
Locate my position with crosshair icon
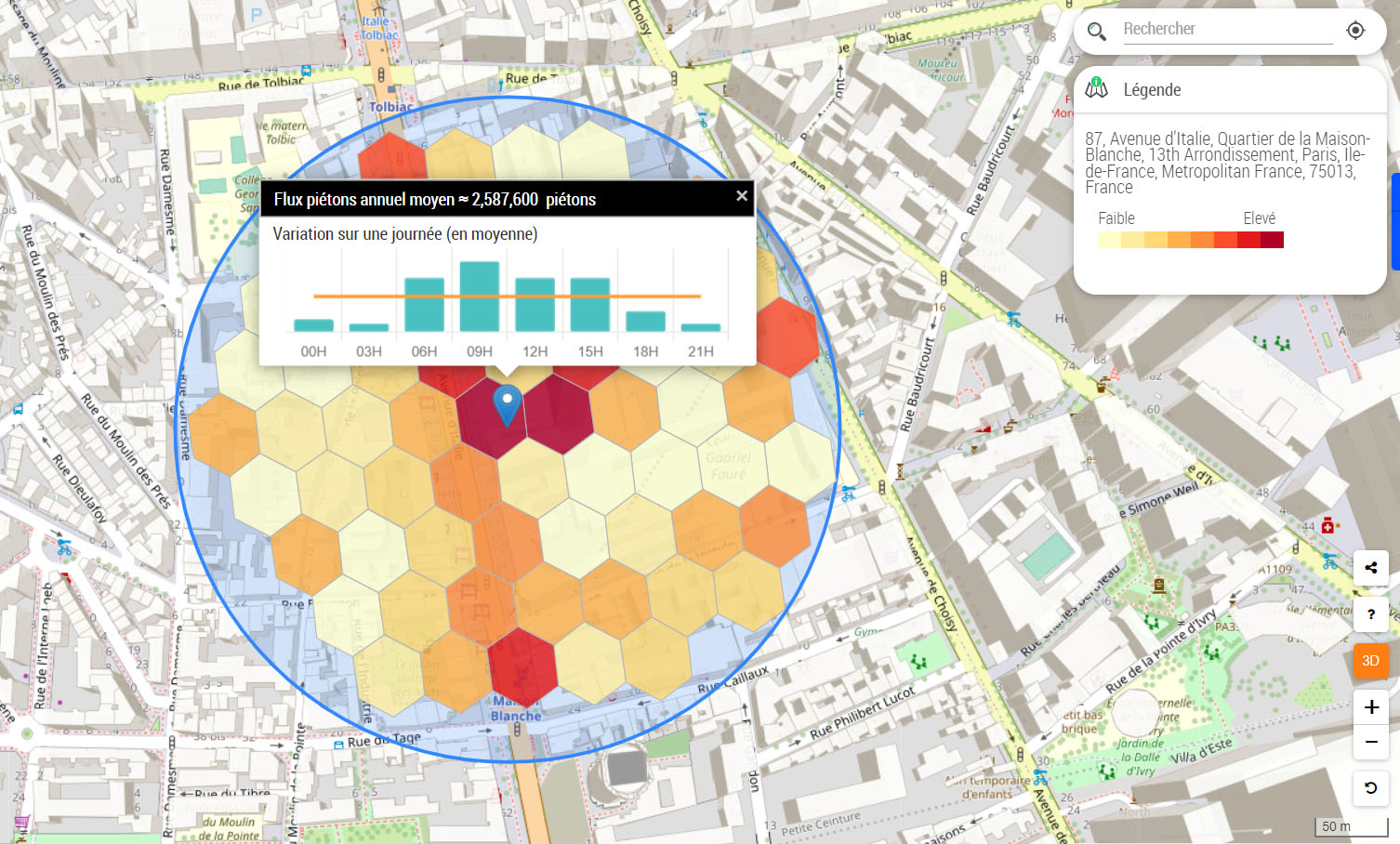click(1355, 31)
